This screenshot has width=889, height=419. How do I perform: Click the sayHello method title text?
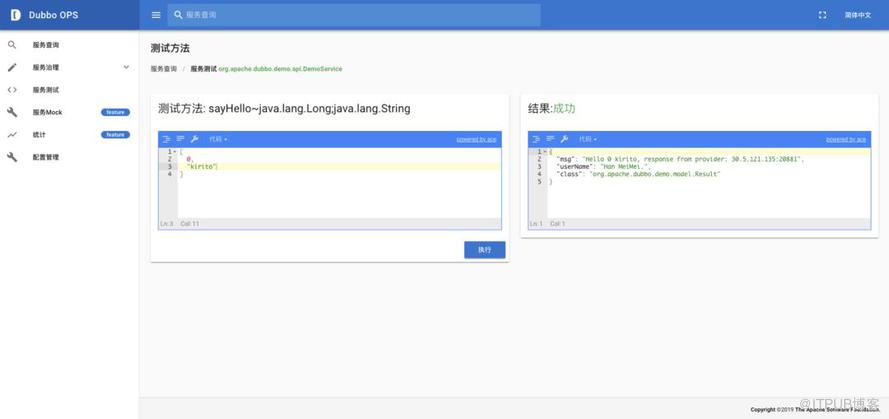(284, 109)
